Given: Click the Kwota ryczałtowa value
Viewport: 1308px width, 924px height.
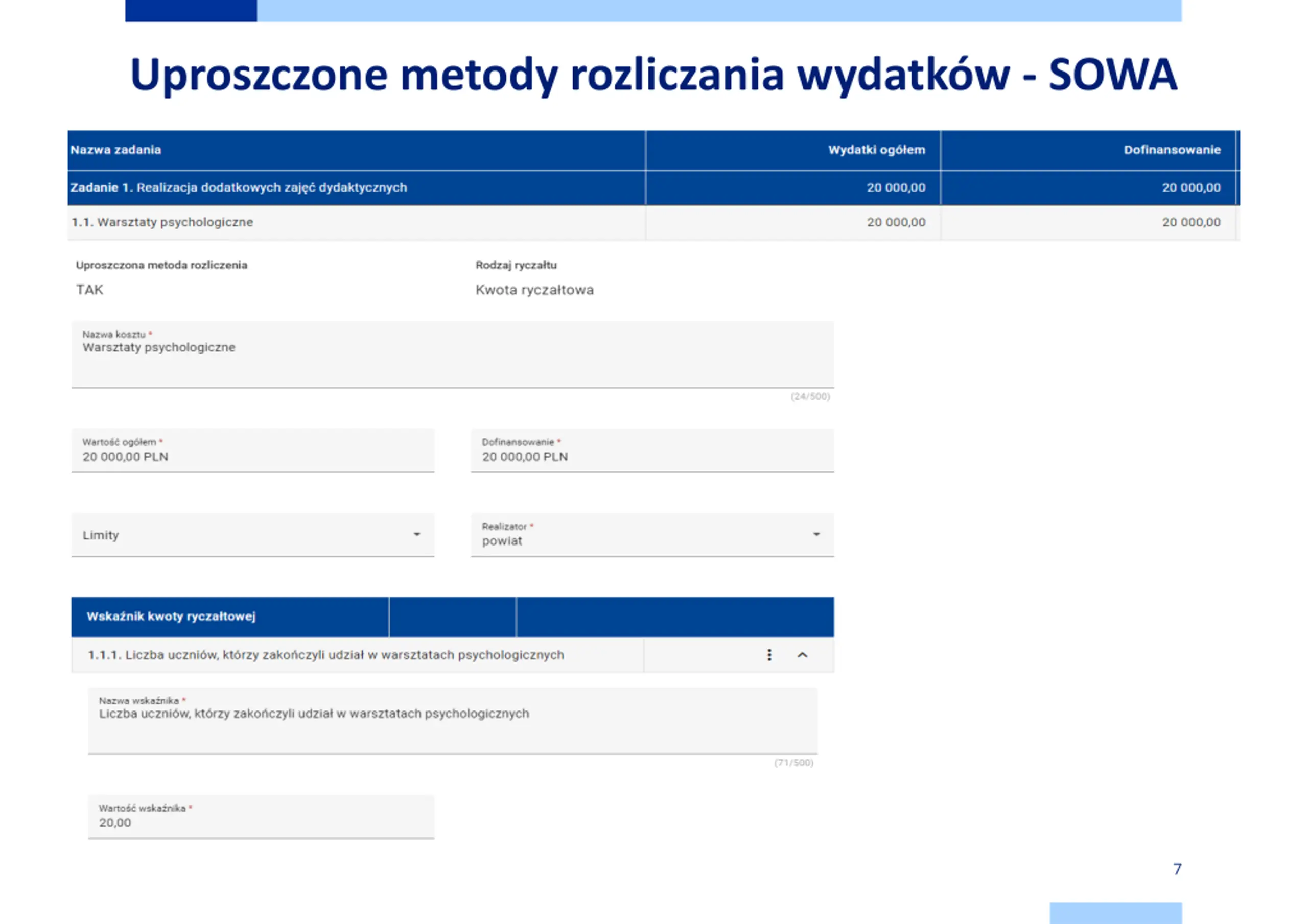Looking at the screenshot, I should point(534,290).
